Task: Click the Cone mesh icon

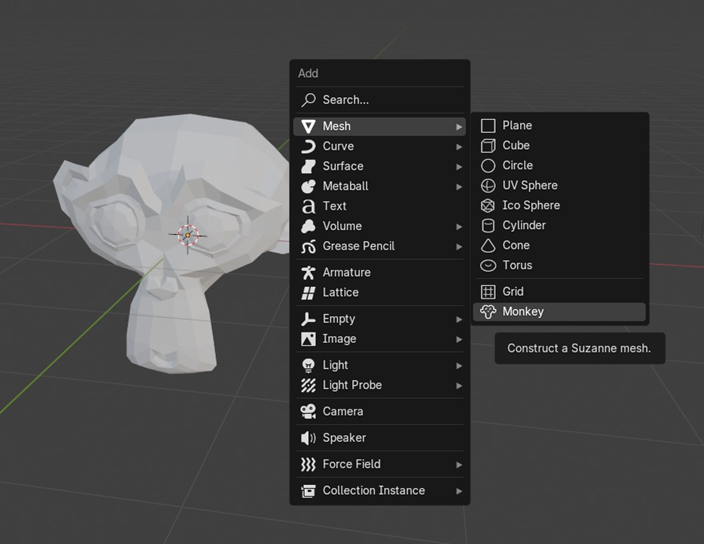Action: click(x=488, y=246)
